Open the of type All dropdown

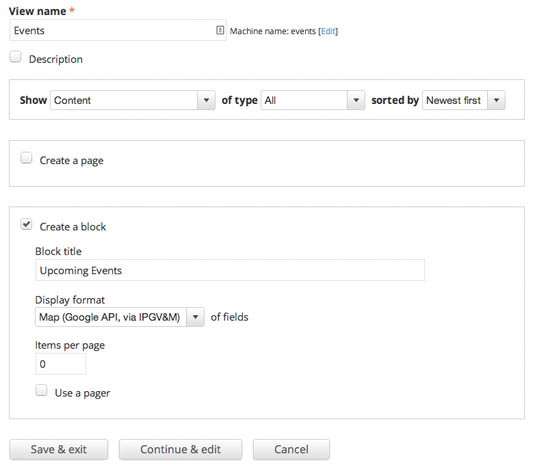click(313, 100)
